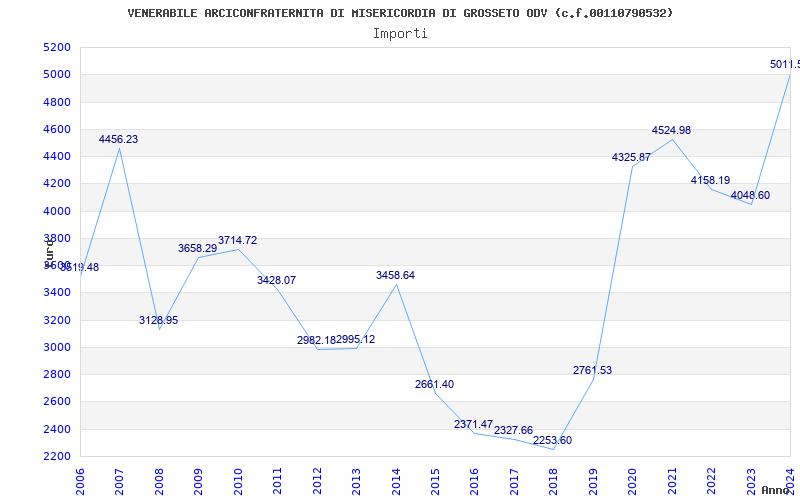Select the 2400 y-axis value
The image size is (800, 500).
click(57, 429)
